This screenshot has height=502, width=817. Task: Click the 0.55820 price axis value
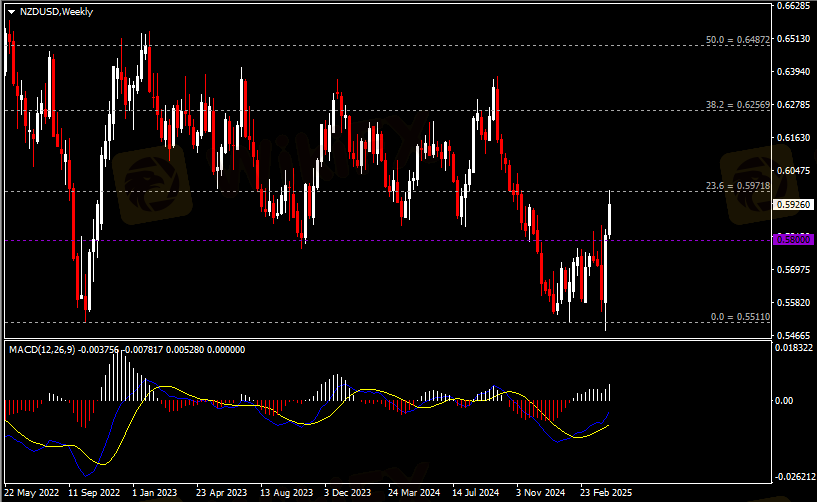point(794,302)
